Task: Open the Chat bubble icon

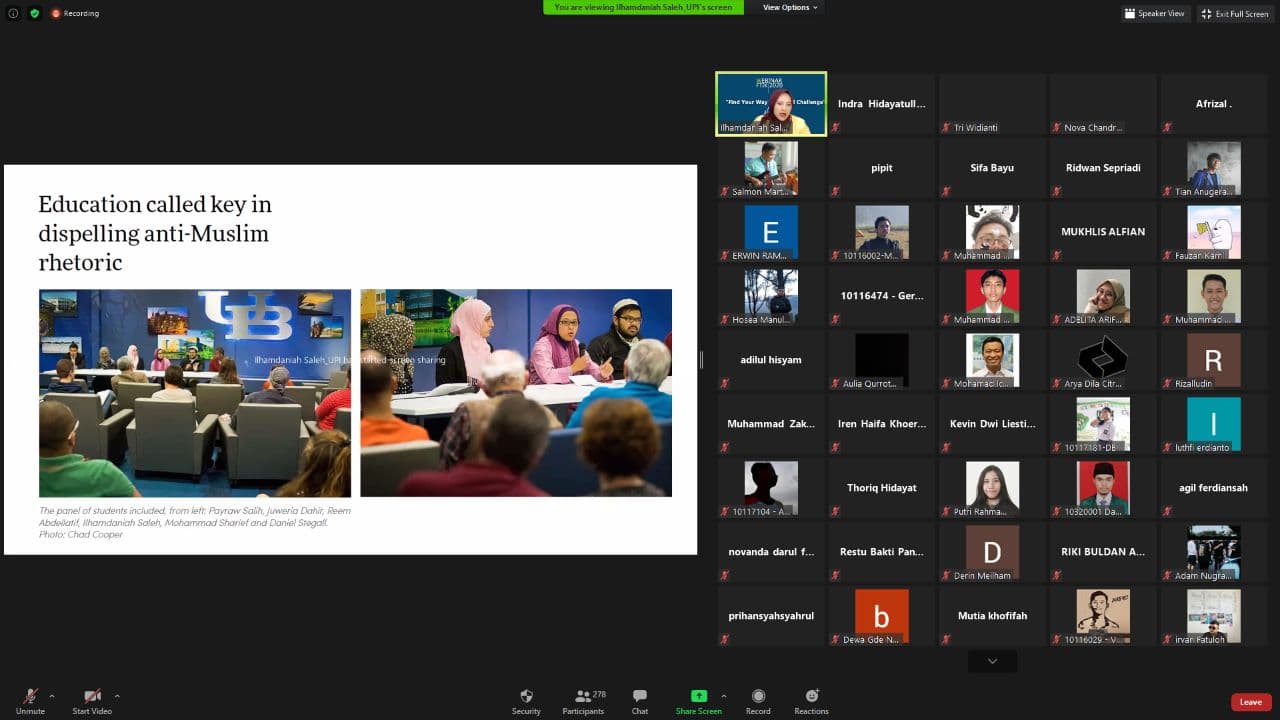Action: pos(640,697)
